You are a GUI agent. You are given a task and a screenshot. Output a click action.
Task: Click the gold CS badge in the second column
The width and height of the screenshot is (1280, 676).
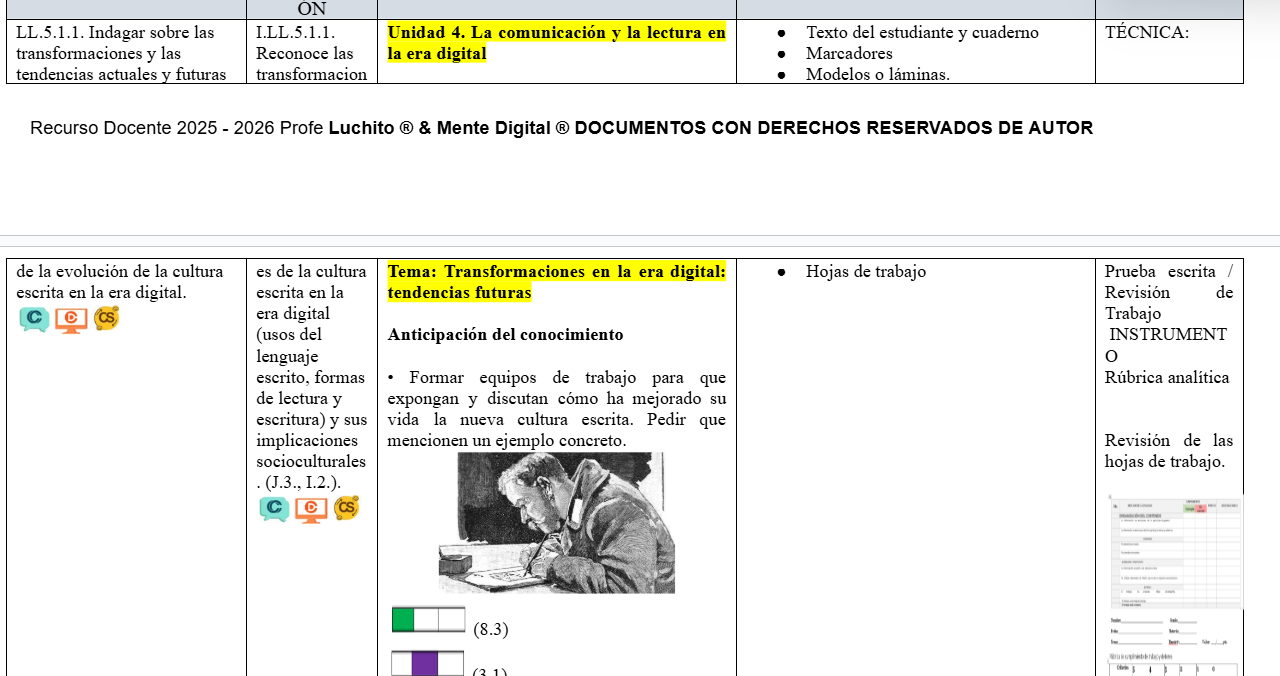click(346, 508)
